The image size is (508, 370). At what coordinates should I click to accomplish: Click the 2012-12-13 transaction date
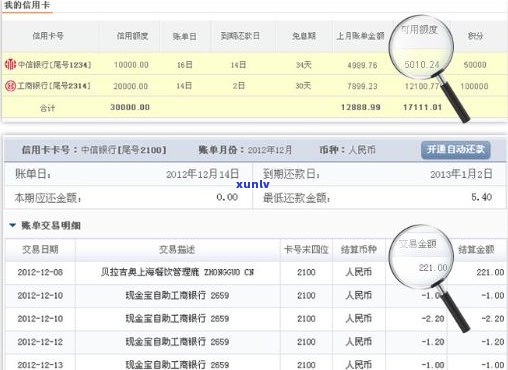coord(40,365)
